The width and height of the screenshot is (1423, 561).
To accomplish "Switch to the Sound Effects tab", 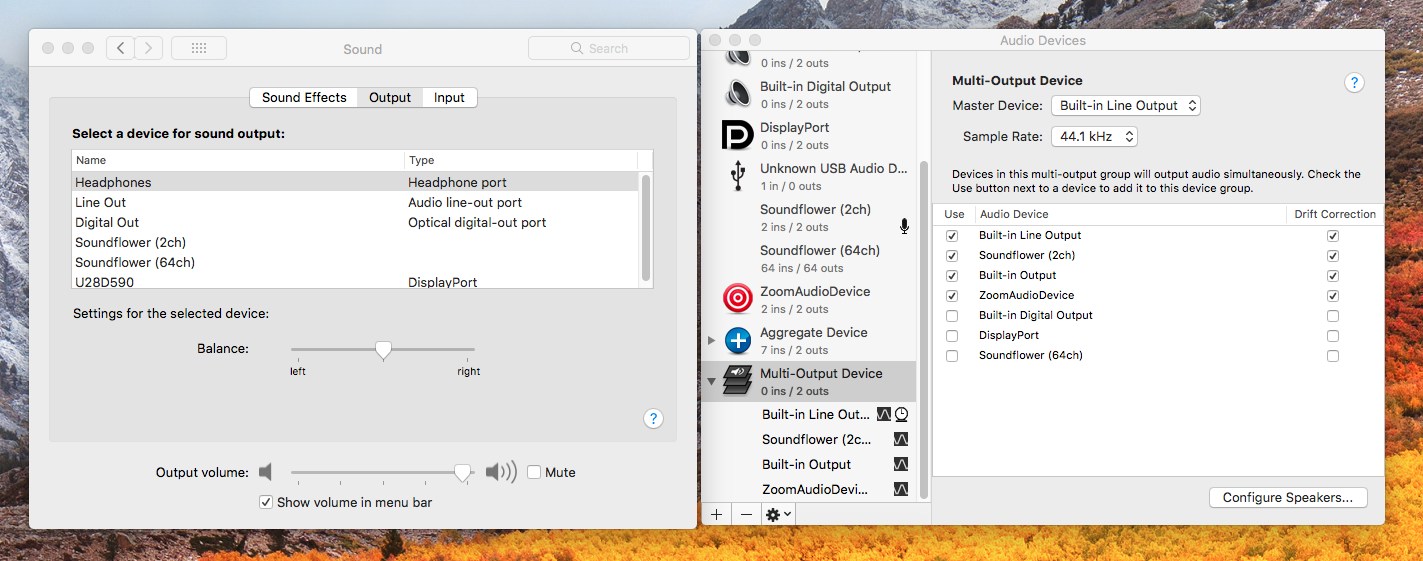I will 304,97.
